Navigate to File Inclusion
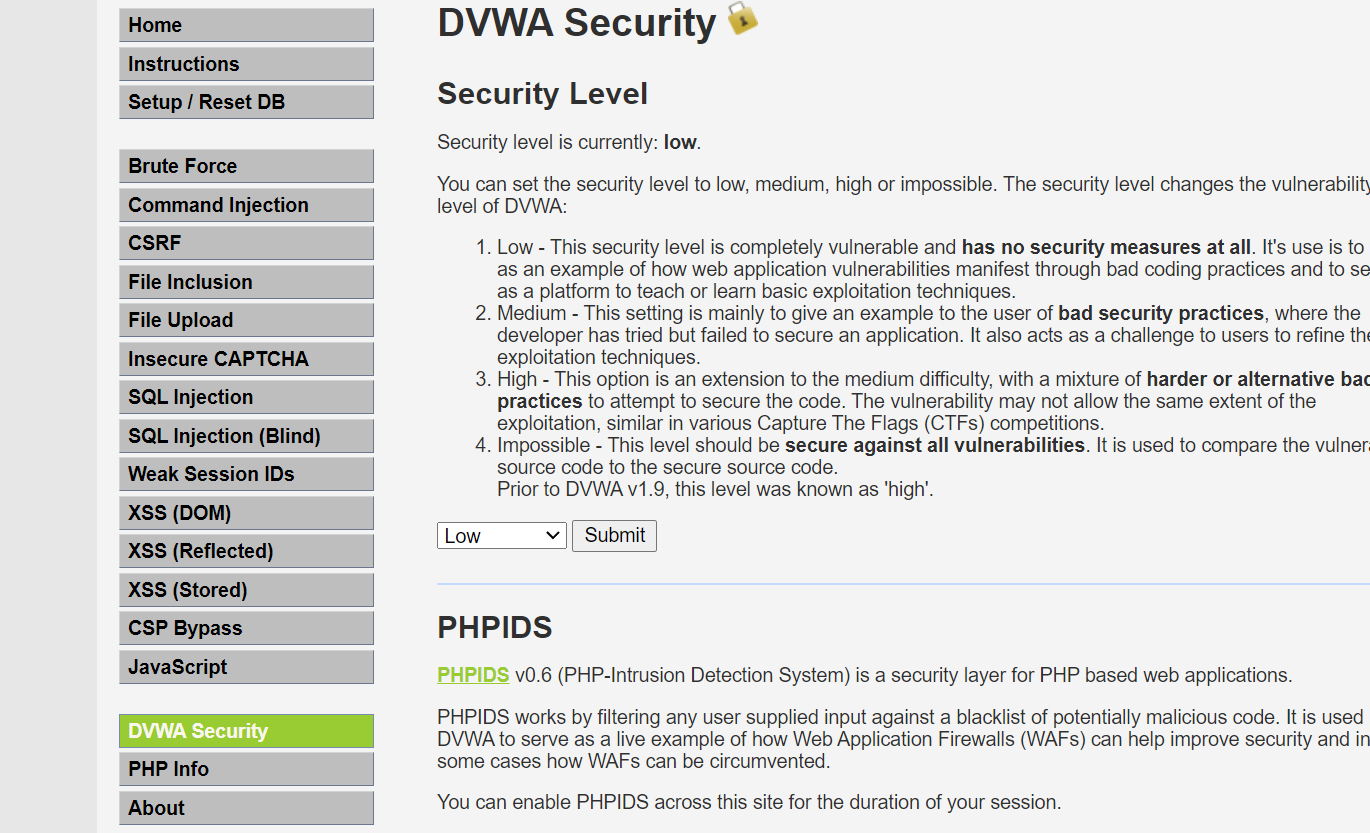The width and height of the screenshot is (1370, 833). tap(246, 282)
